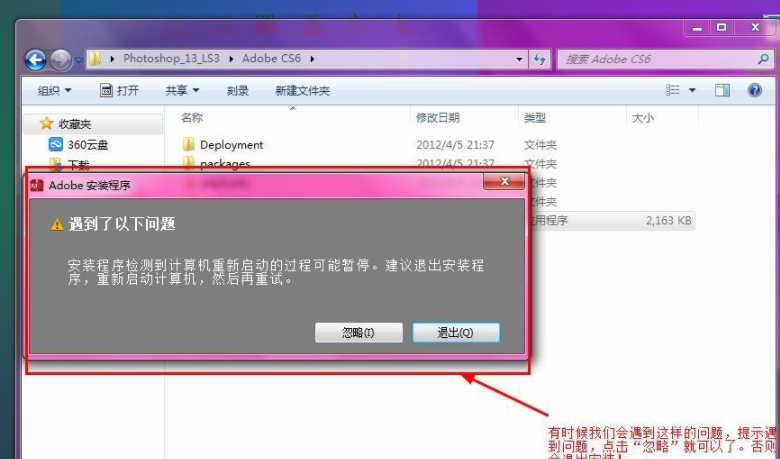Select the Deployment folder
This screenshot has width=780, height=459.
point(231,145)
